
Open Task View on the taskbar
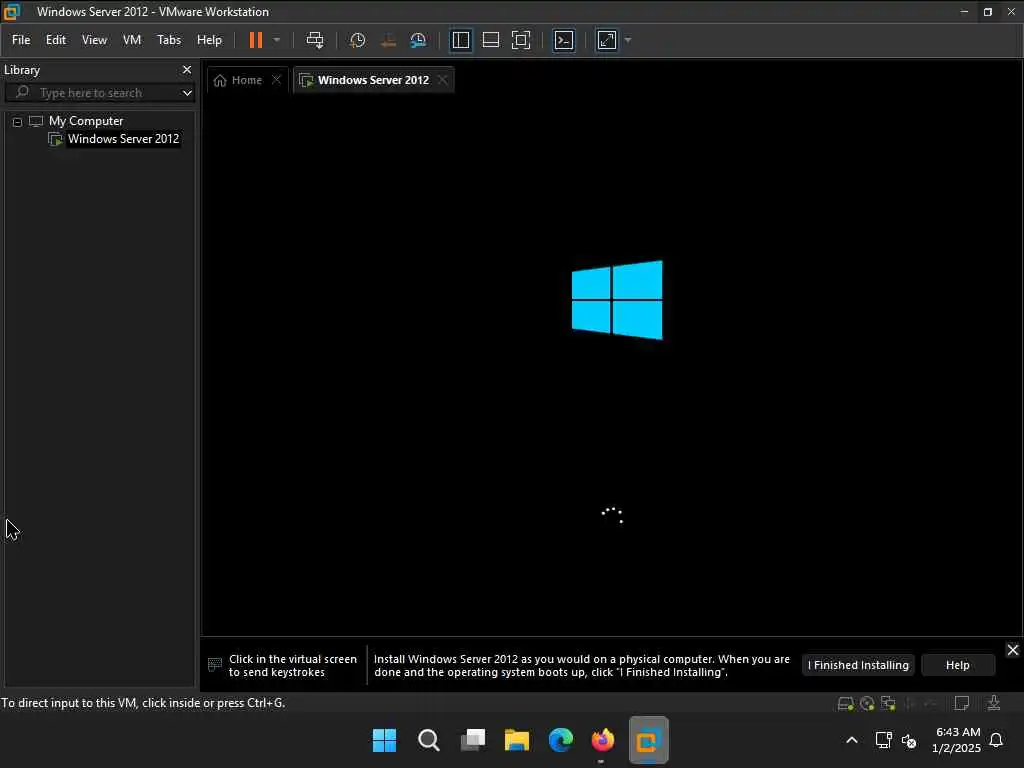tap(473, 740)
